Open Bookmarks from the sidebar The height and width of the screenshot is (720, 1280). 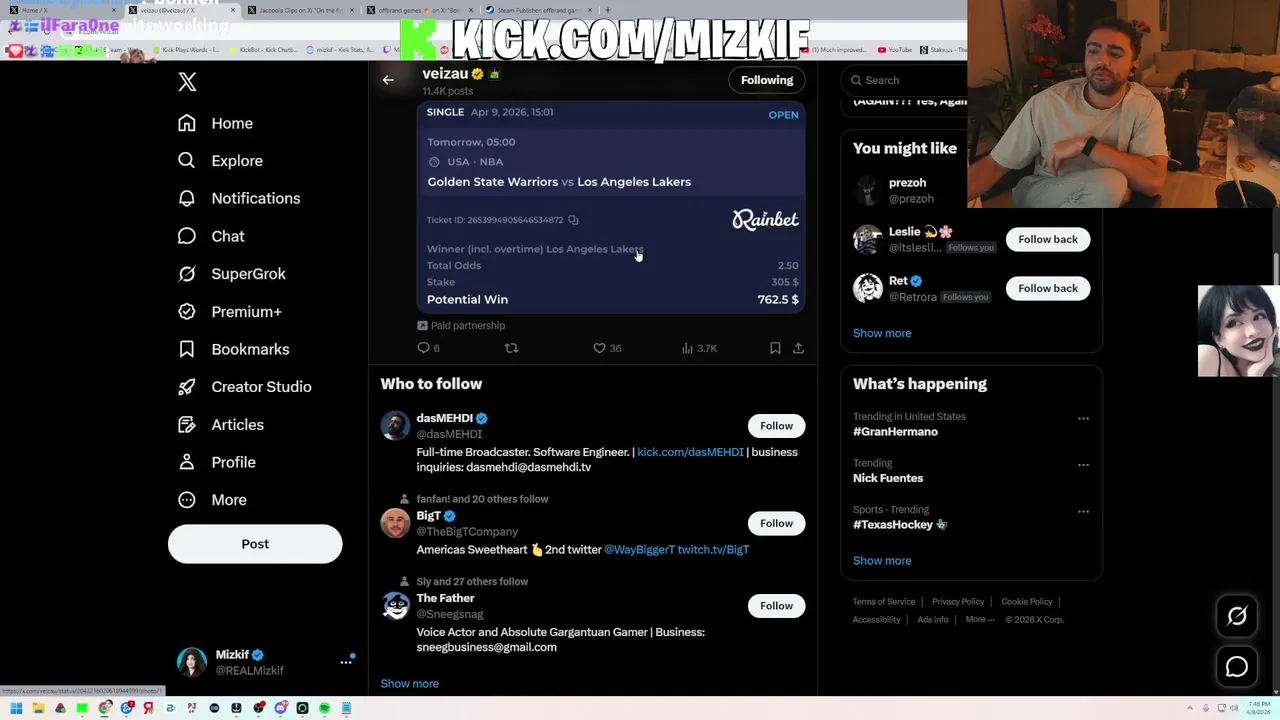coord(233,349)
